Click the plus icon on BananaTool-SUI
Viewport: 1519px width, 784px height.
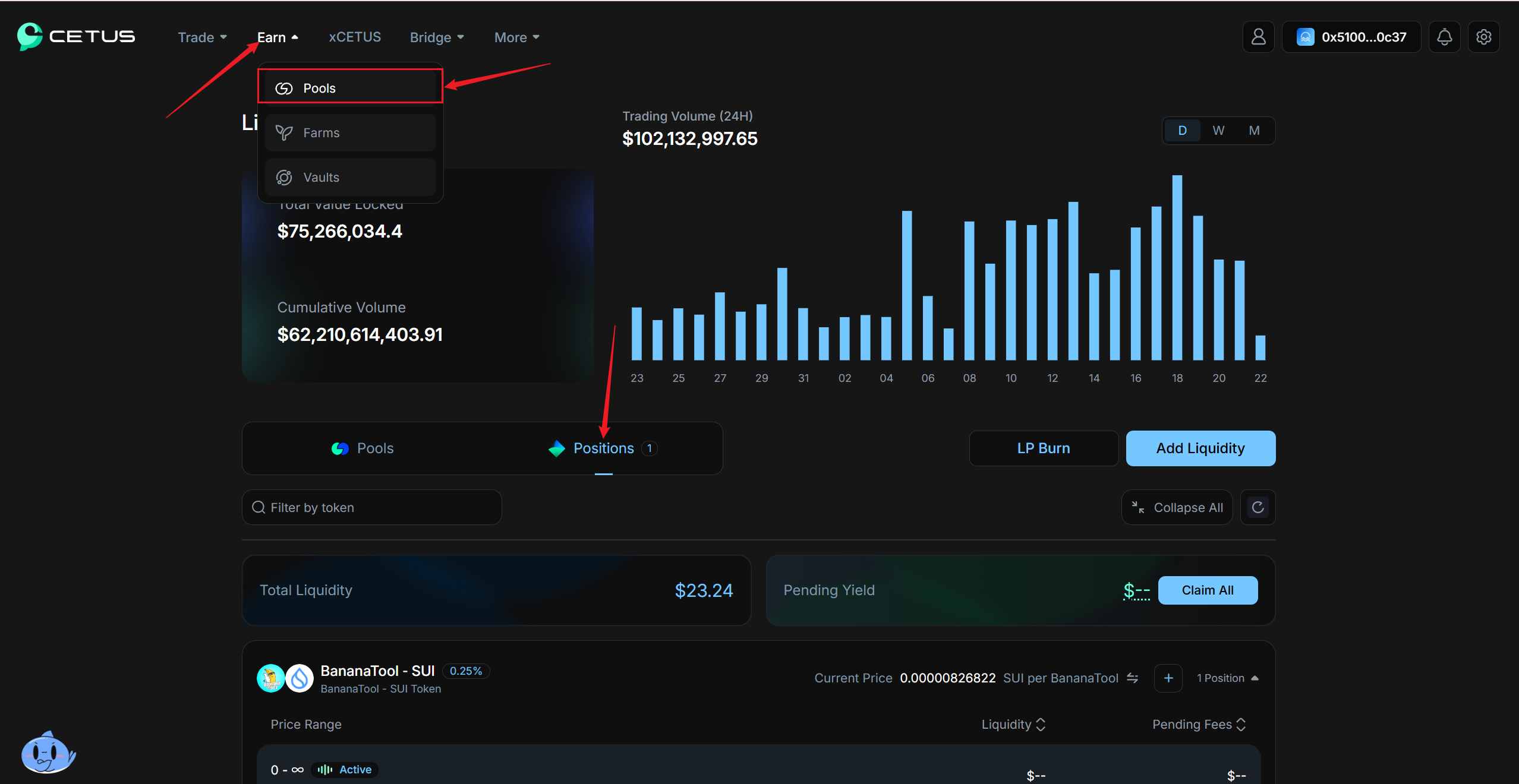[x=1168, y=678]
